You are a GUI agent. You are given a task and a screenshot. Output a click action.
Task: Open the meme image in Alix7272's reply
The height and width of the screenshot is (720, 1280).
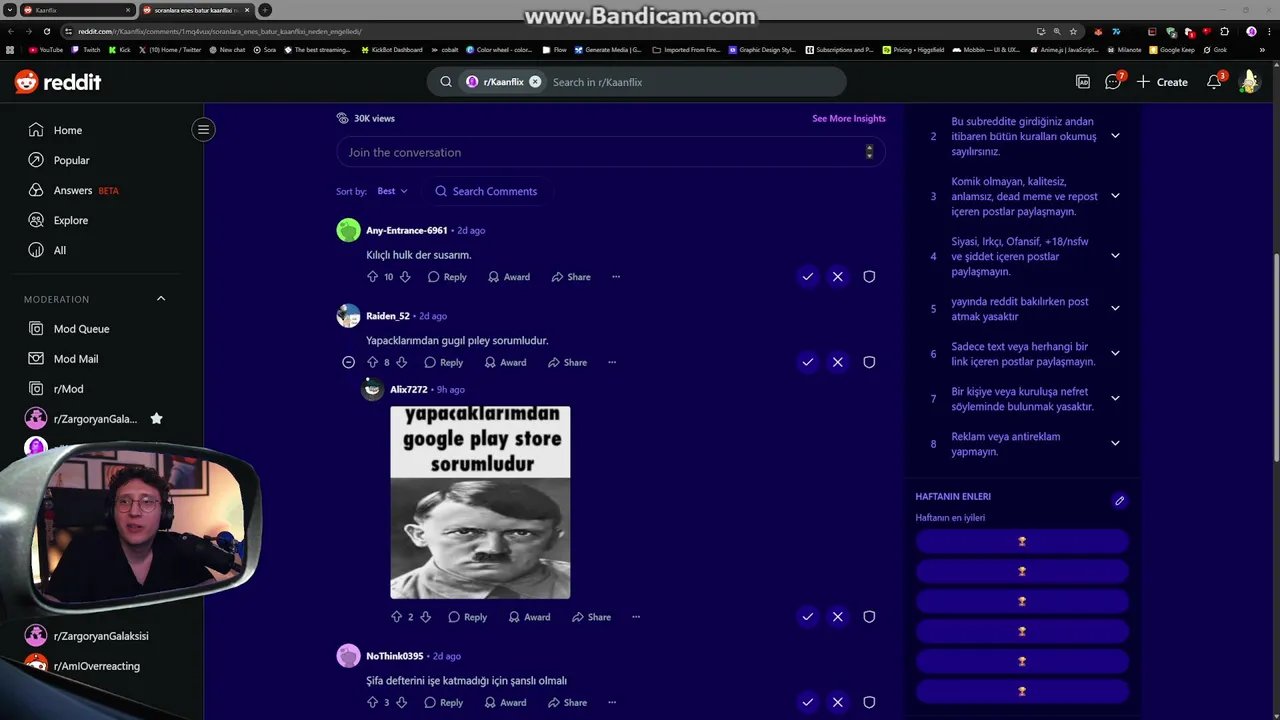(480, 502)
